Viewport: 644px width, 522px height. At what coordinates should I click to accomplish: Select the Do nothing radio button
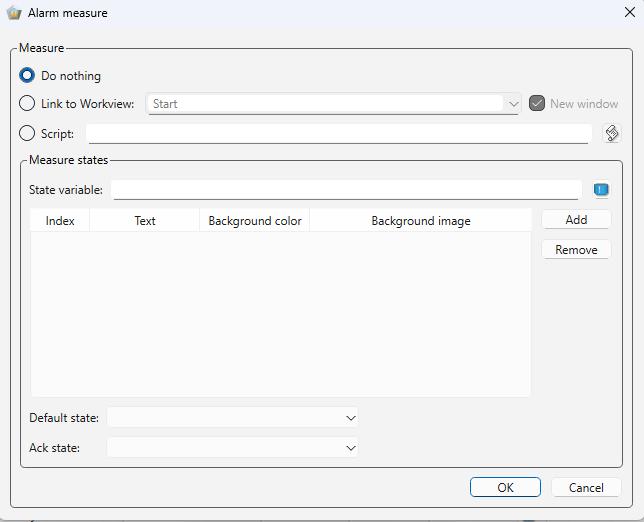[x=28, y=75]
